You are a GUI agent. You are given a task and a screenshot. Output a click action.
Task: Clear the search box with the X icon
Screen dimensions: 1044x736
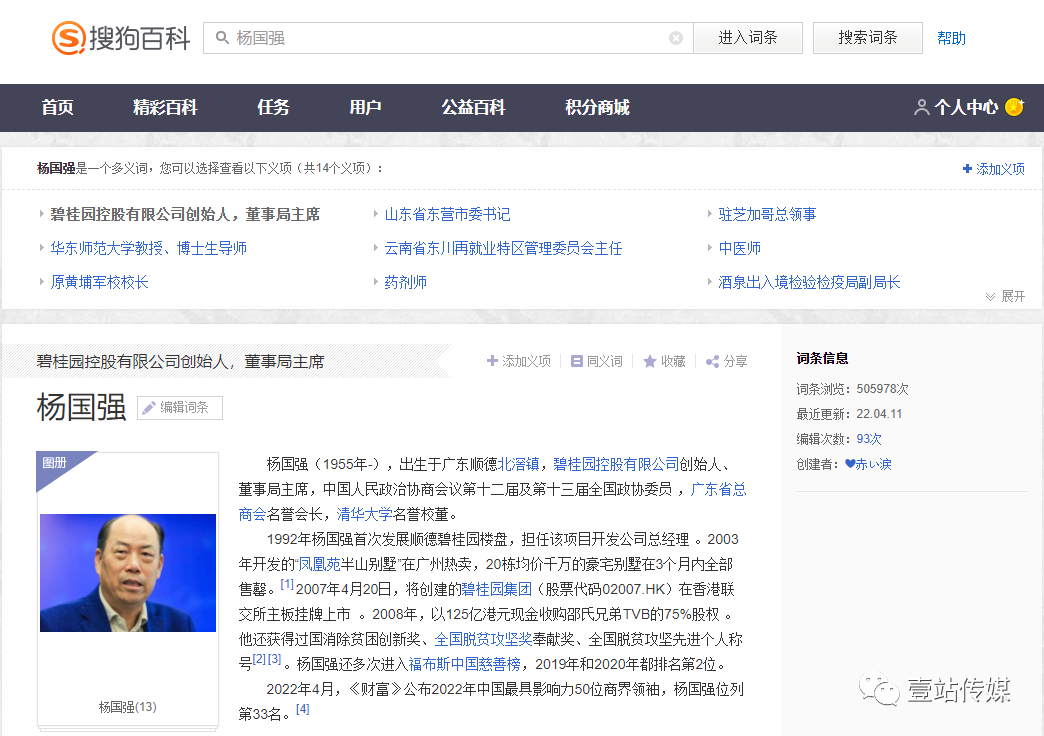[676, 37]
